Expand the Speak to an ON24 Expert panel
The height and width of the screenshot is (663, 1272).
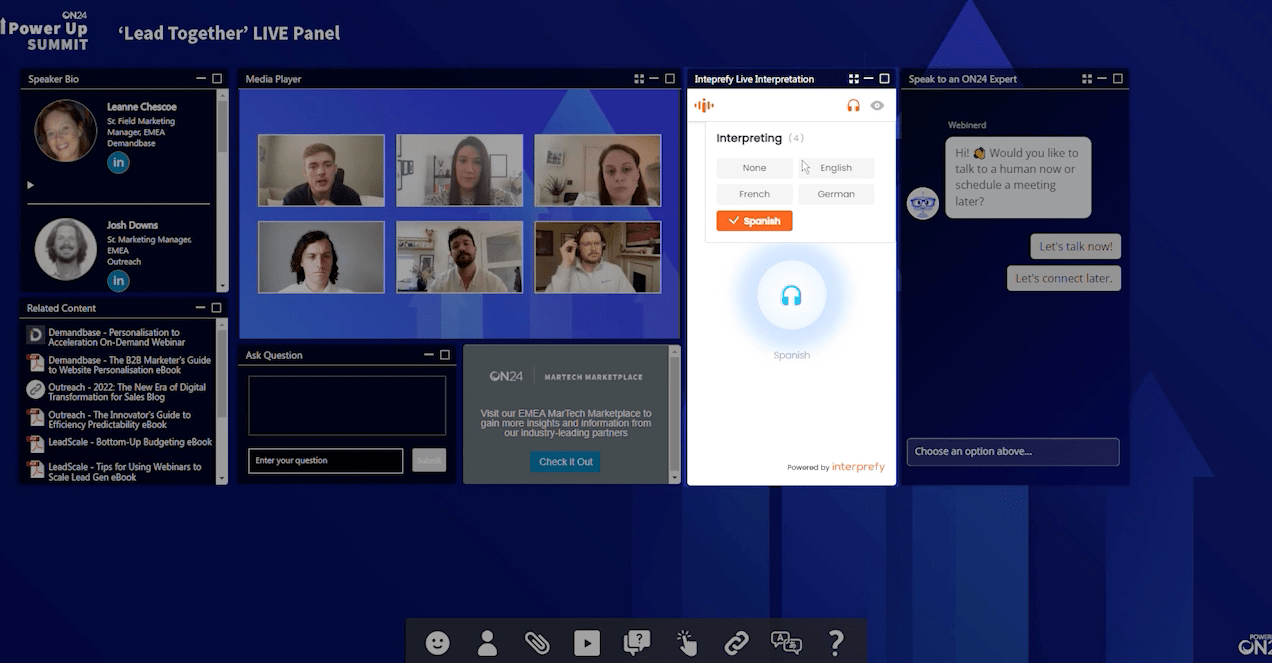pos(1118,78)
